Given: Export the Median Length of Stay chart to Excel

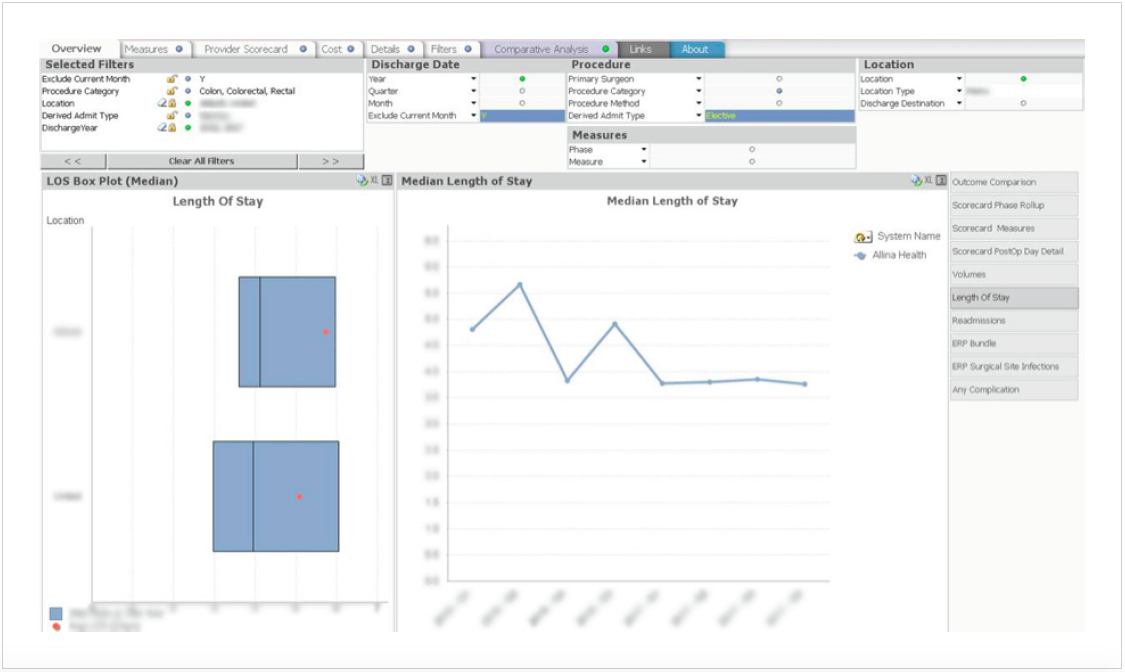Looking at the screenshot, I should pyautogui.click(x=928, y=179).
